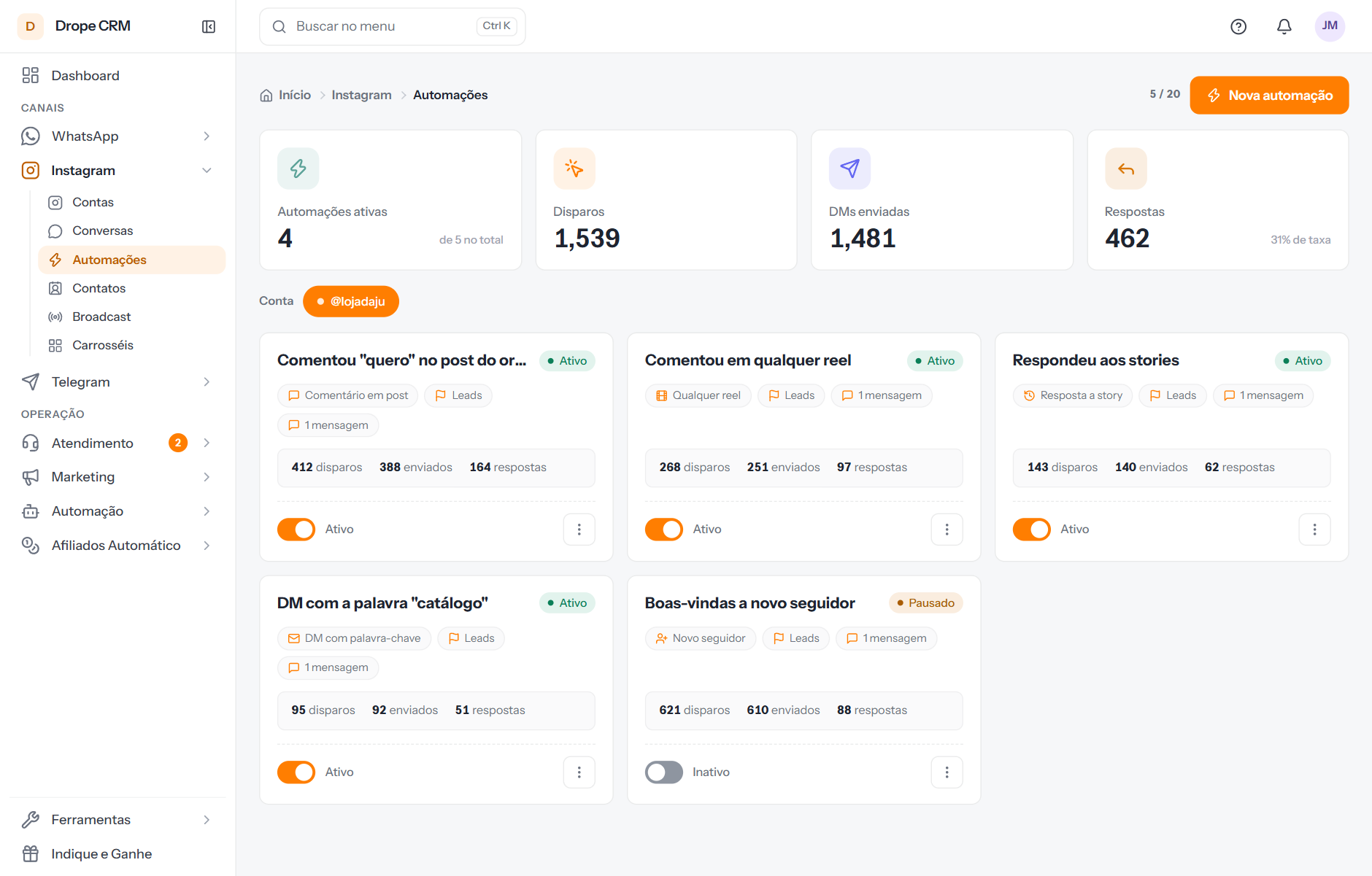Expand the Afiliados Automático chevron
The image size is (1372, 876).
(x=207, y=546)
